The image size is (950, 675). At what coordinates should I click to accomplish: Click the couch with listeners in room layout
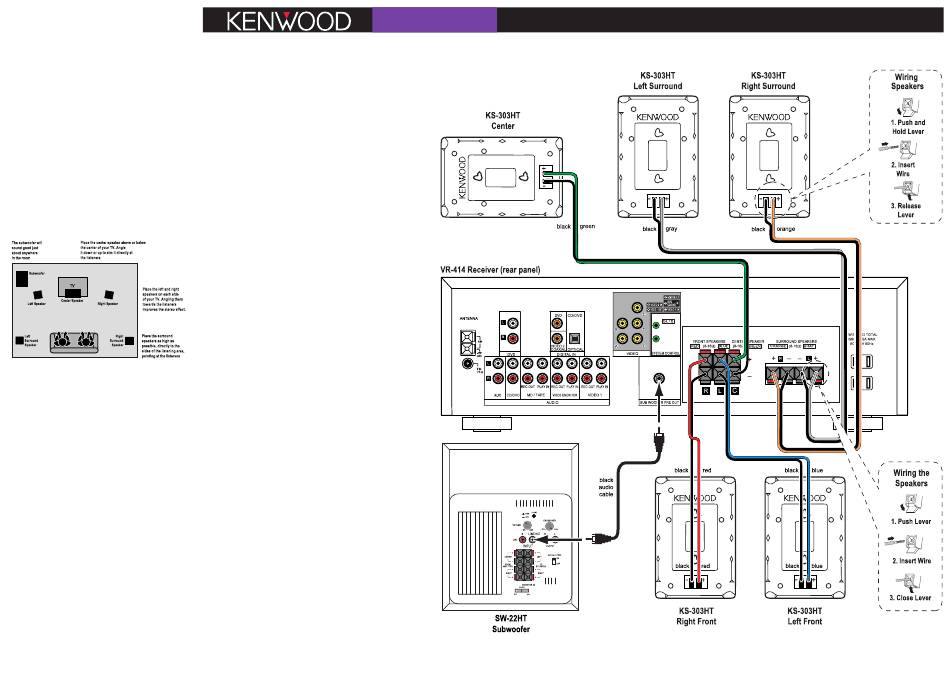74,342
